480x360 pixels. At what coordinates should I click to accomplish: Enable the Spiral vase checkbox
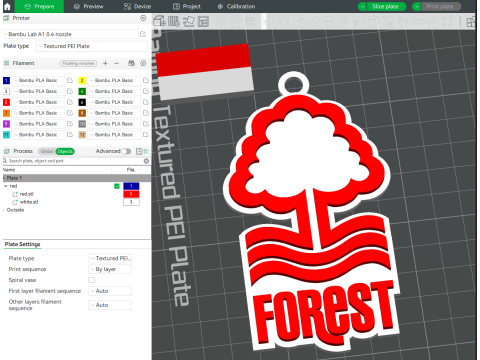(x=91, y=280)
